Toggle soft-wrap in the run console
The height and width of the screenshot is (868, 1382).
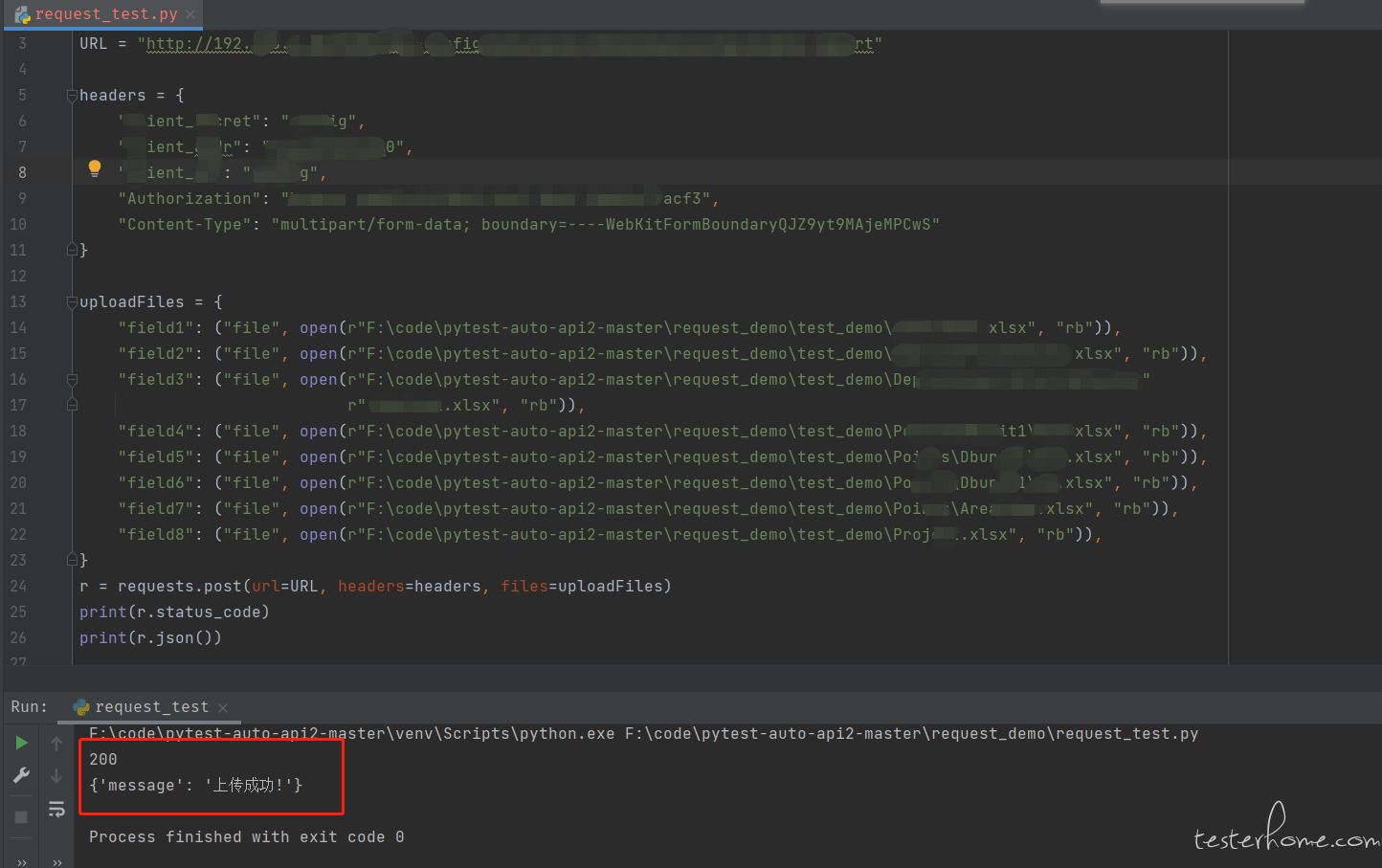[x=56, y=810]
